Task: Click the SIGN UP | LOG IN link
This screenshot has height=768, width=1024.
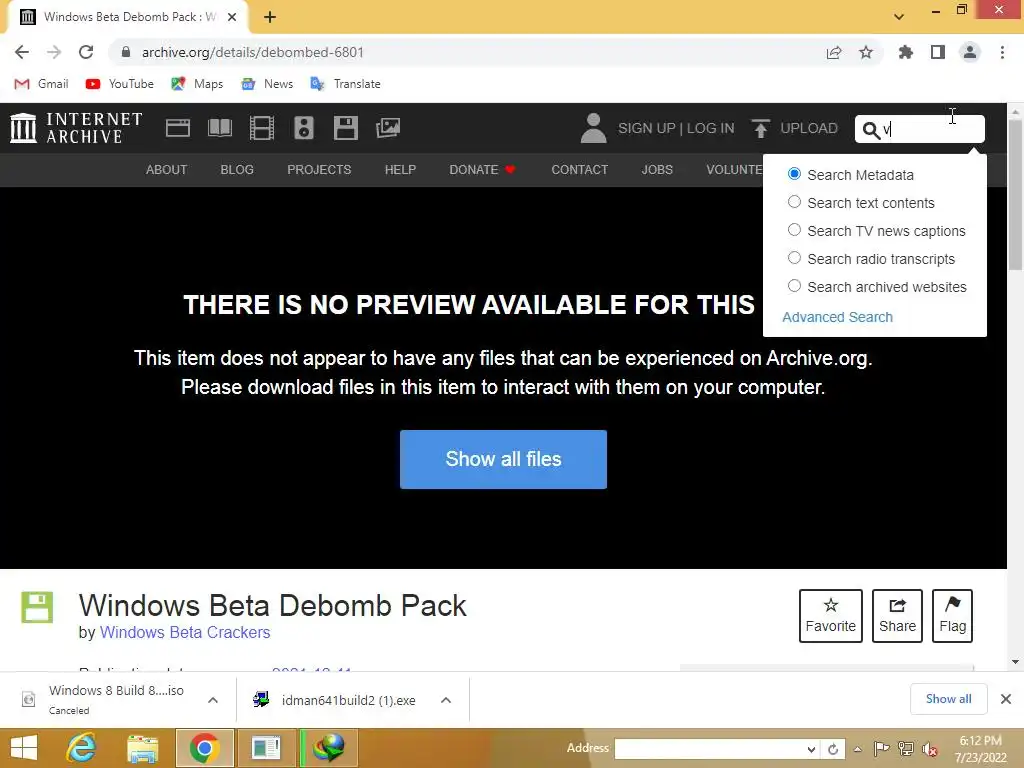Action: tap(676, 128)
